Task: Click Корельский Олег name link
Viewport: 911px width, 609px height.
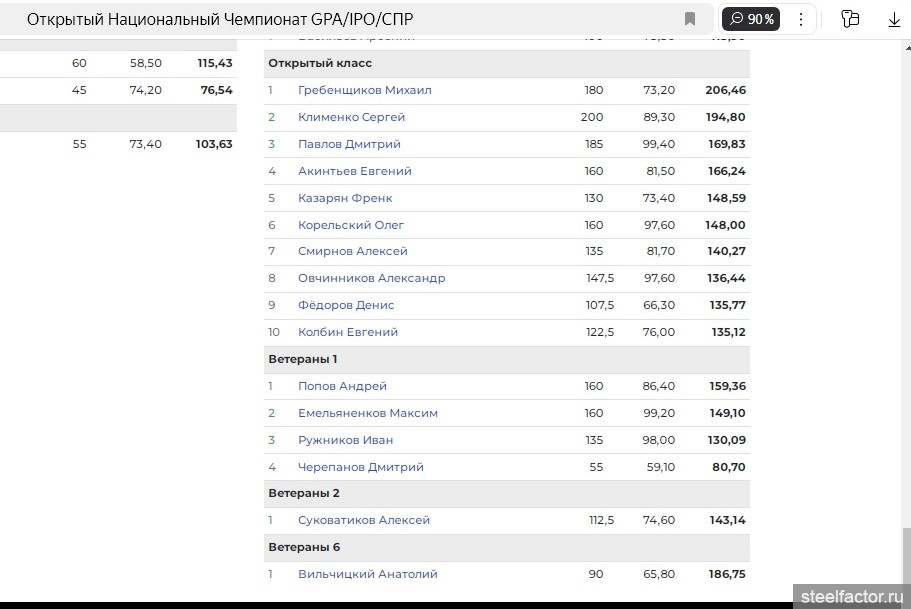Action: (x=351, y=225)
